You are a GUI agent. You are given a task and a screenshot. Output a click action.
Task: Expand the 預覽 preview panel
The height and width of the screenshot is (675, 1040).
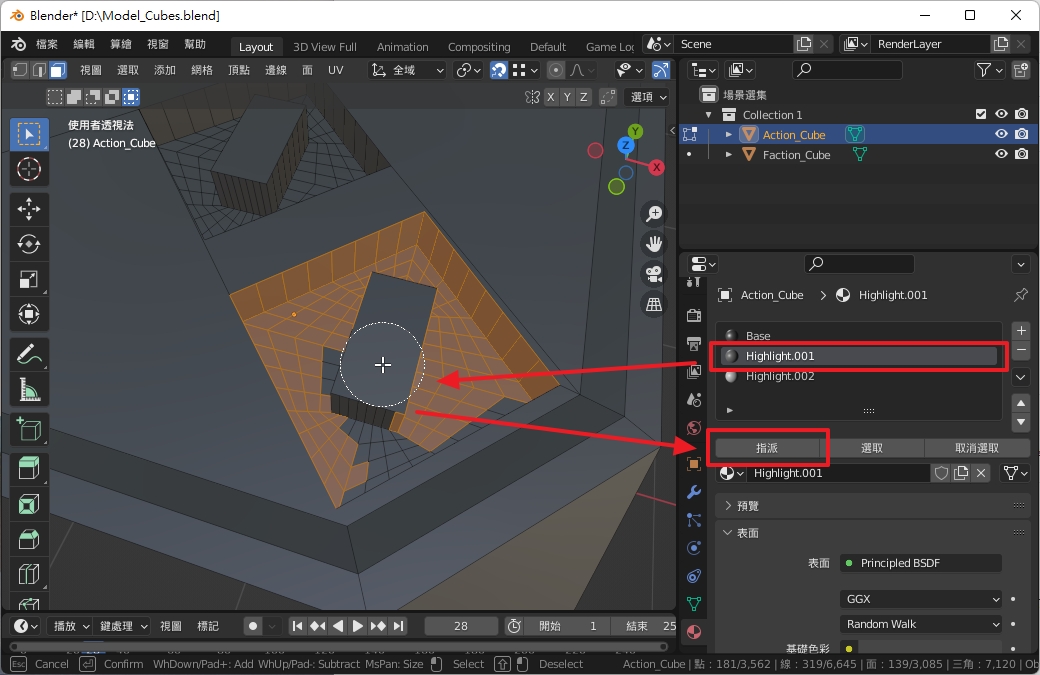point(728,506)
